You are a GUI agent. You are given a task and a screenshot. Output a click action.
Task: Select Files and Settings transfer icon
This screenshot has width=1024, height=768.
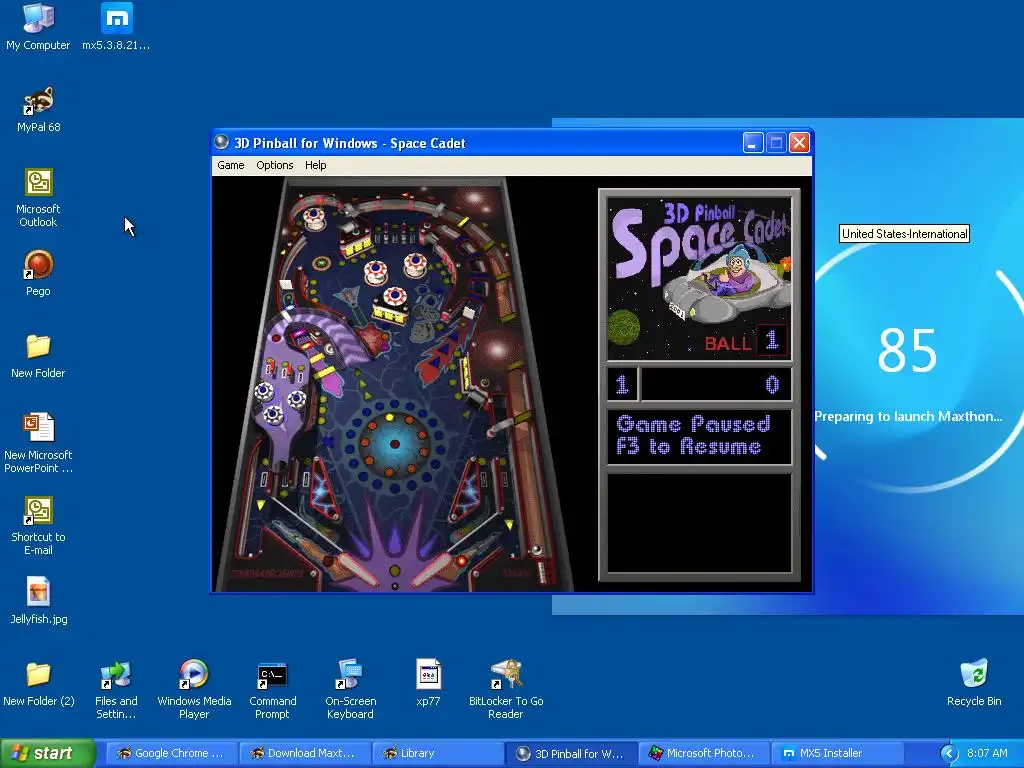click(116, 690)
